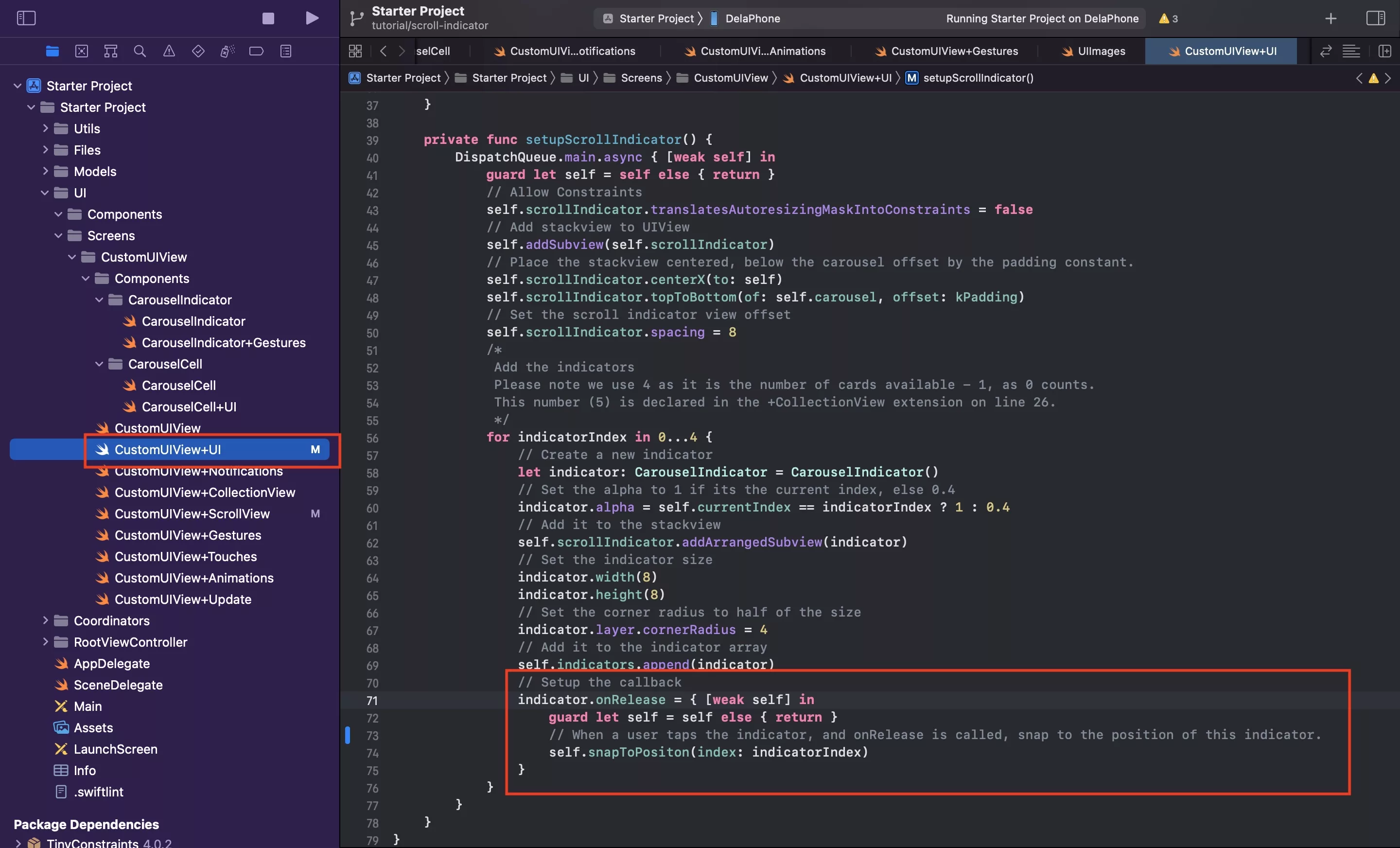
Task: Switch to the CustomUIVi...Animations tab
Action: (755, 51)
